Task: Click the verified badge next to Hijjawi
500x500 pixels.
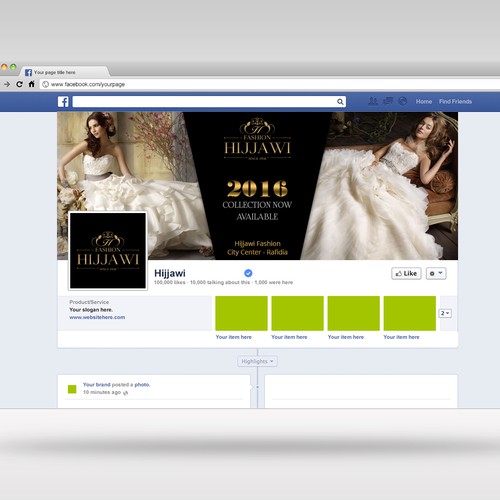Action: coord(248,273)
